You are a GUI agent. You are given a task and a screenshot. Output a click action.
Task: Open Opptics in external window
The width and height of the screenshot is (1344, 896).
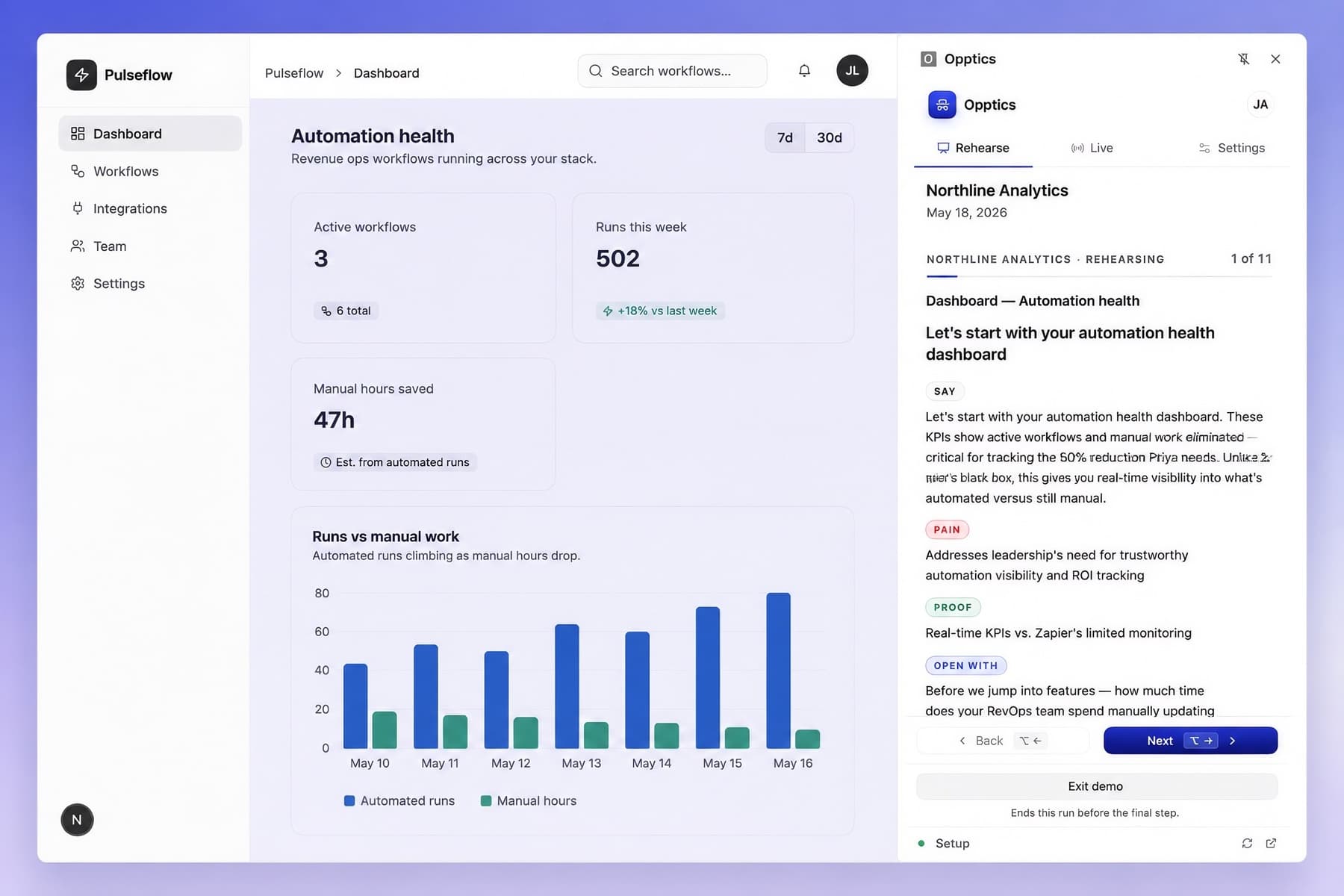point(1271,843)
